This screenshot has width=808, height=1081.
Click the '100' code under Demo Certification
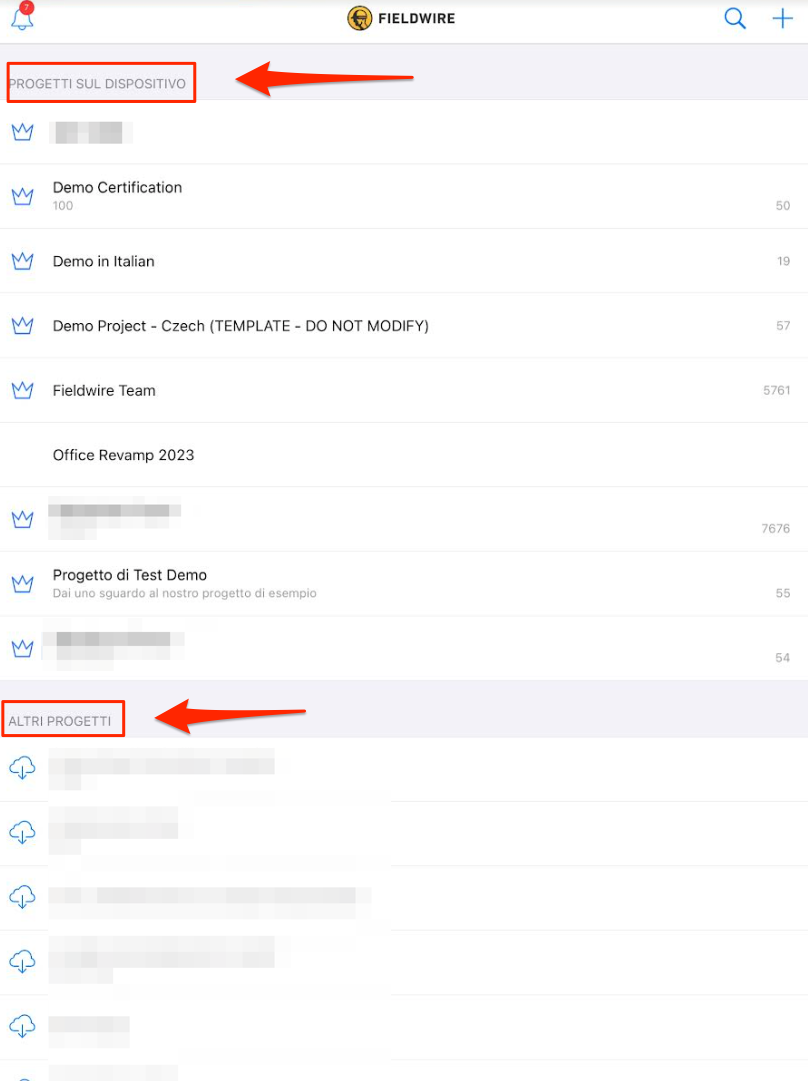(x=63, y=205)
